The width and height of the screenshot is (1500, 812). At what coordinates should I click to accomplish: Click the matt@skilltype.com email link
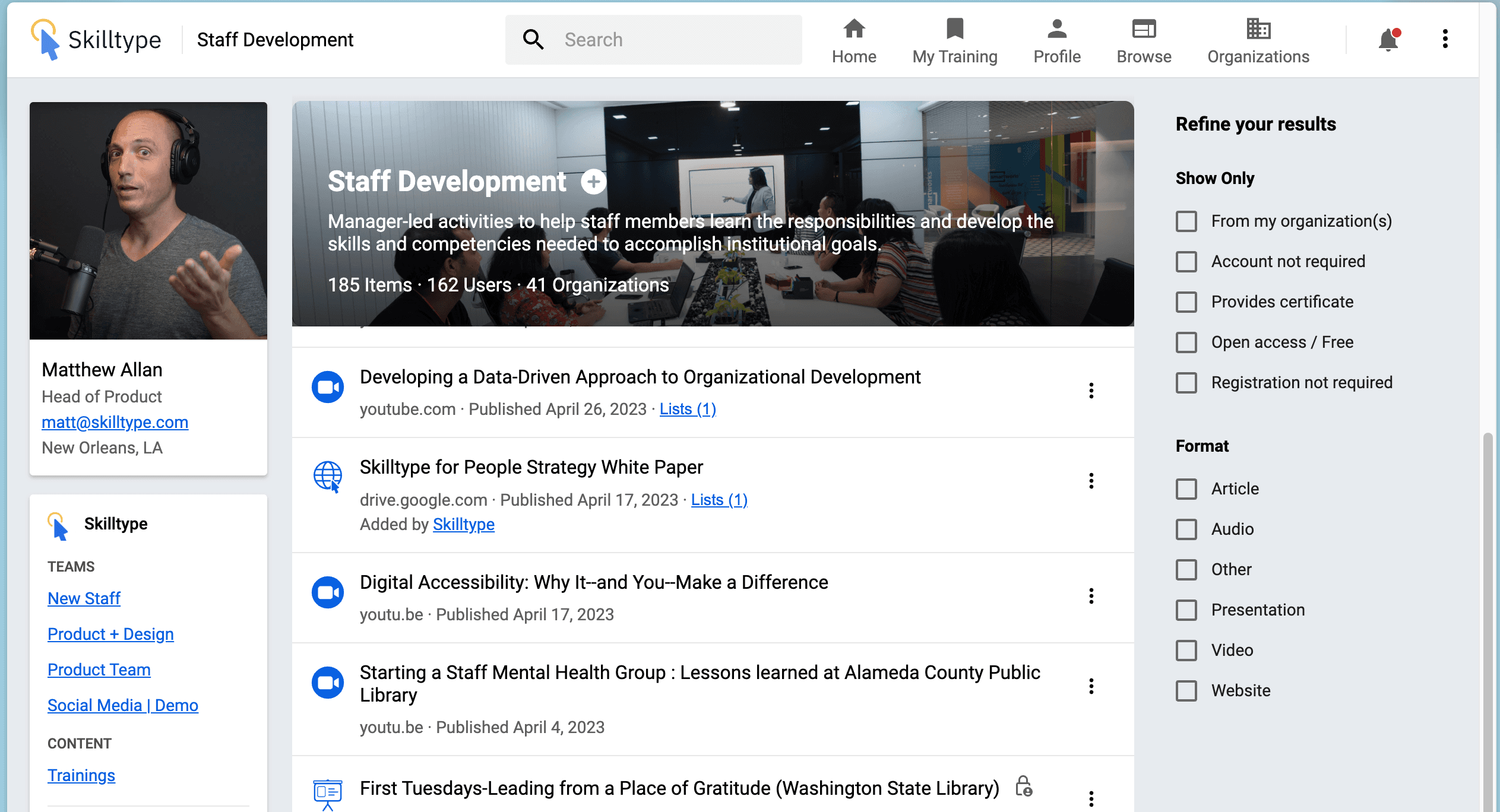pyautogui.click(x=115, y=422)
